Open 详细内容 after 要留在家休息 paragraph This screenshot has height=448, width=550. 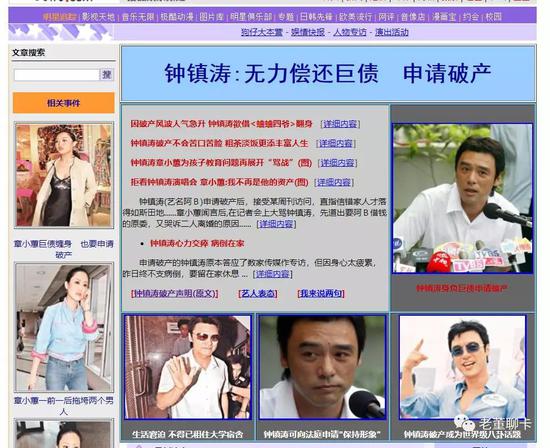pos(273,274)
